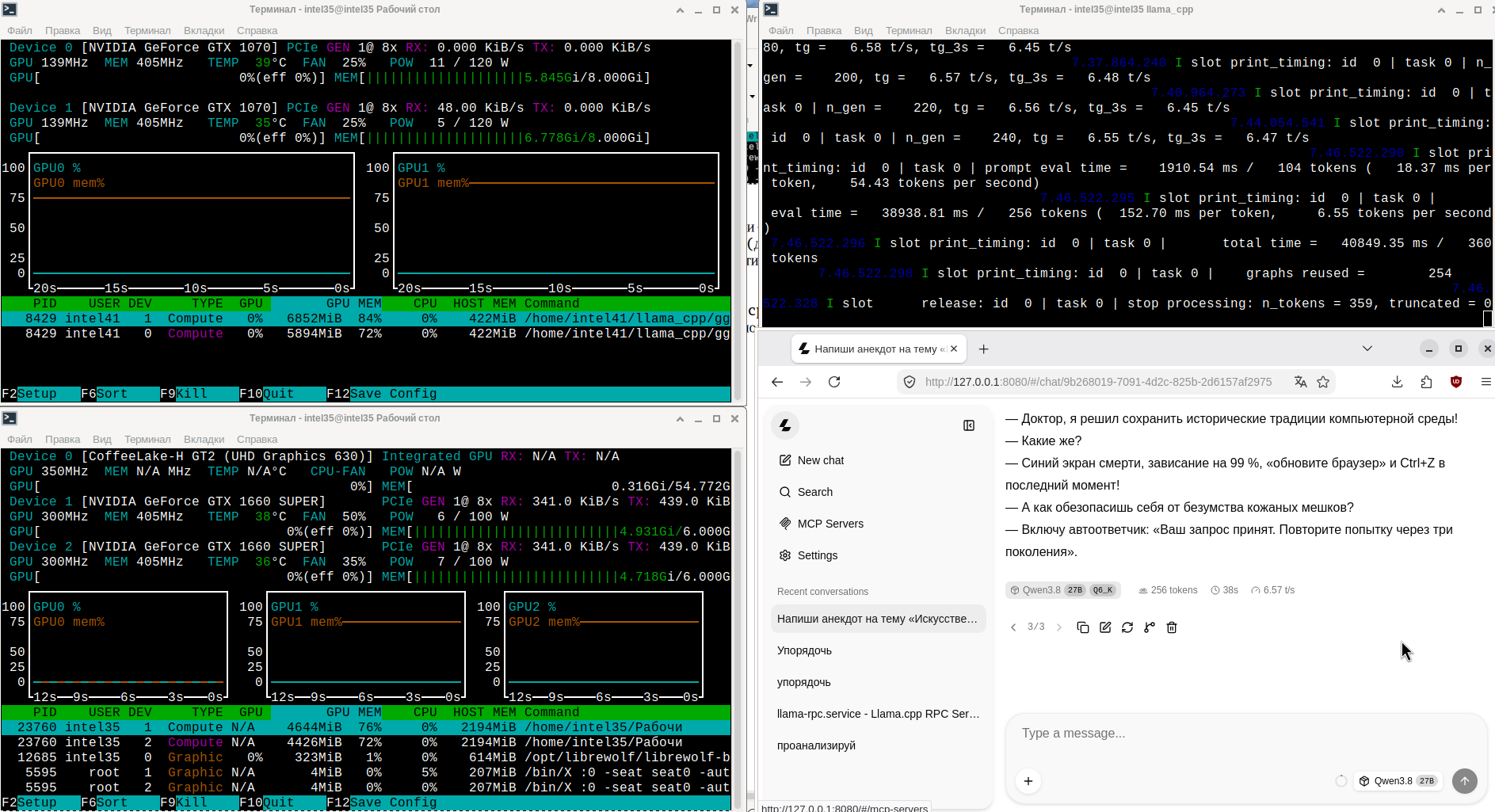Open Файл menu in top-left terminal

click(20, 31)
